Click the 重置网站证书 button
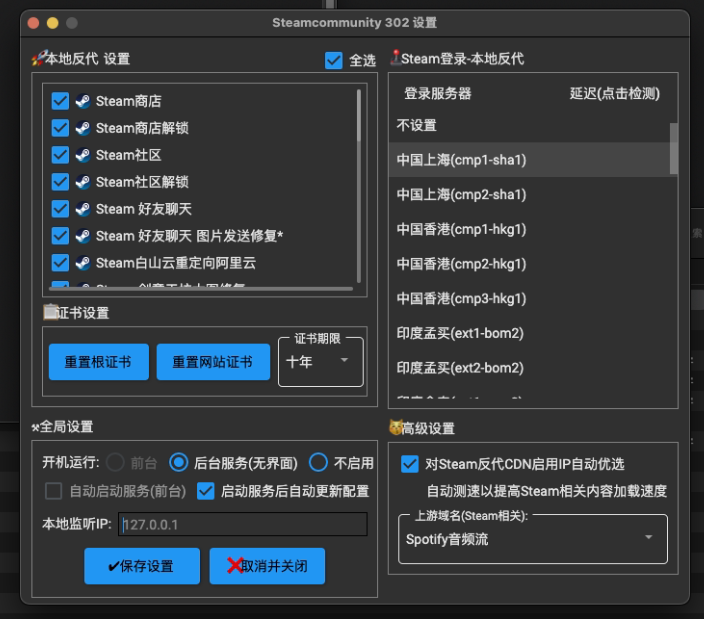704x619 pixels. pos(213,362)
